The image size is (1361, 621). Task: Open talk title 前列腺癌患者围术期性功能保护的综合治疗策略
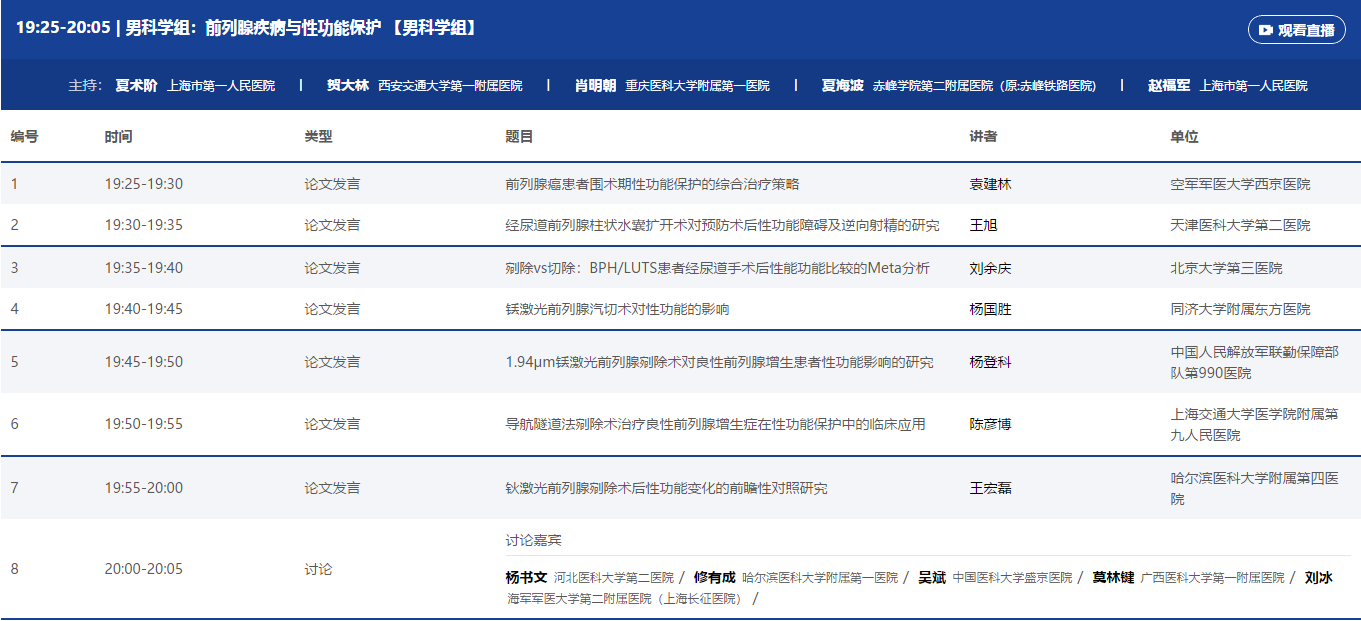point(652,184)
